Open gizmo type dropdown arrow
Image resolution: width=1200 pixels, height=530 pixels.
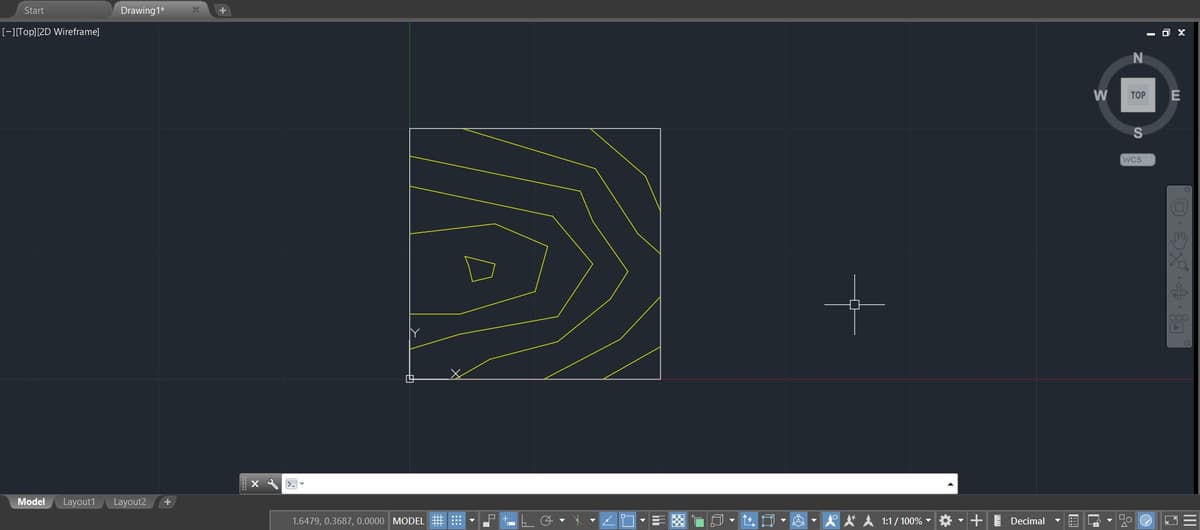click(813, 521)
